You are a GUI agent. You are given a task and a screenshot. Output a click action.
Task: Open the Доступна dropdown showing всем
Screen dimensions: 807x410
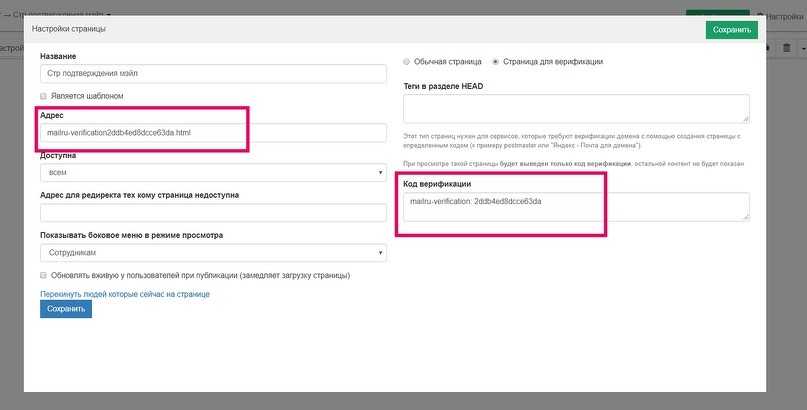213,172
